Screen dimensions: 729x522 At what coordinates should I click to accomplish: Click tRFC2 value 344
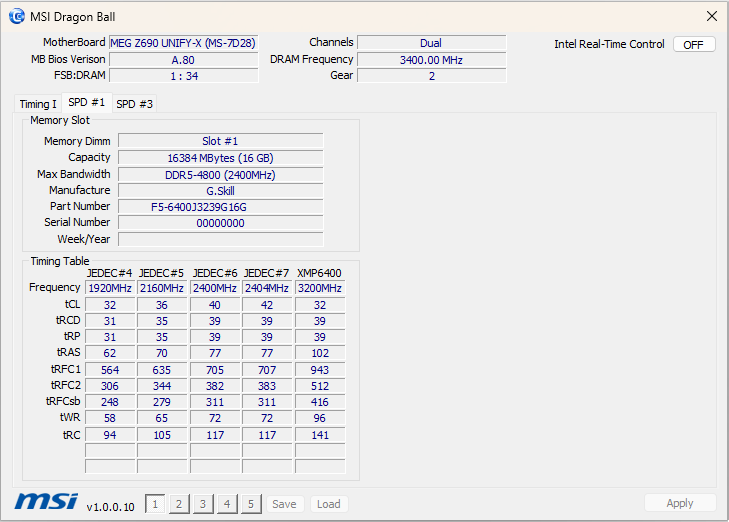[x=162, y=386]
